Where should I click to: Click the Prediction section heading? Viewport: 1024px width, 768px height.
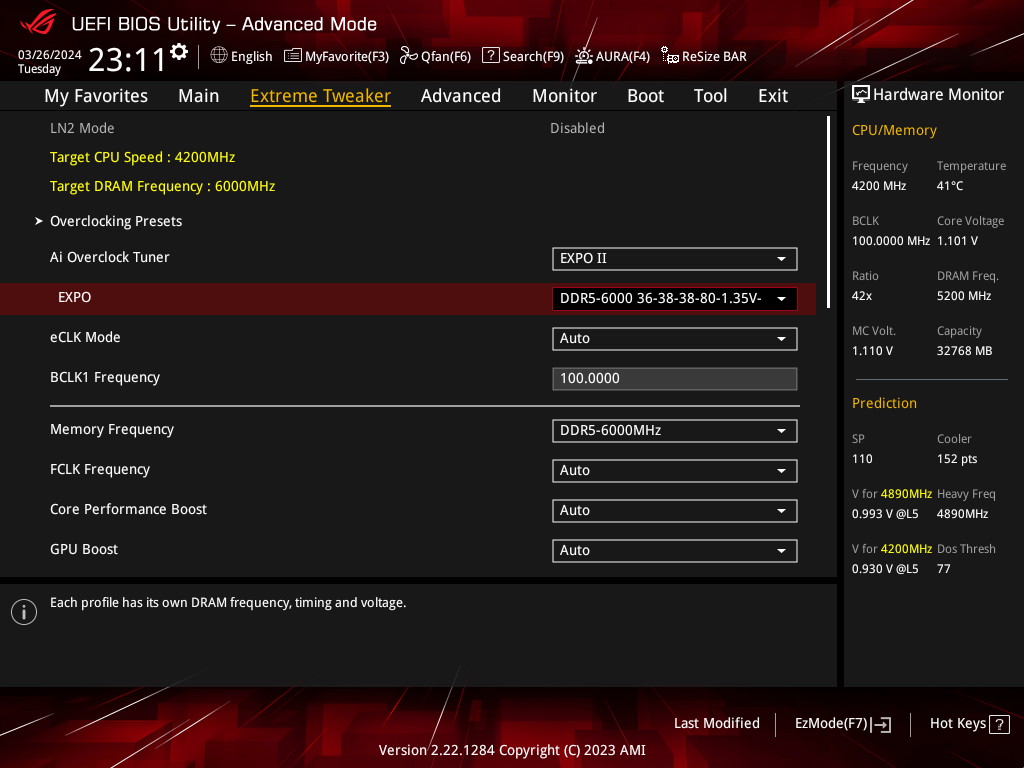pyautogui.click(x=884, y=403)
